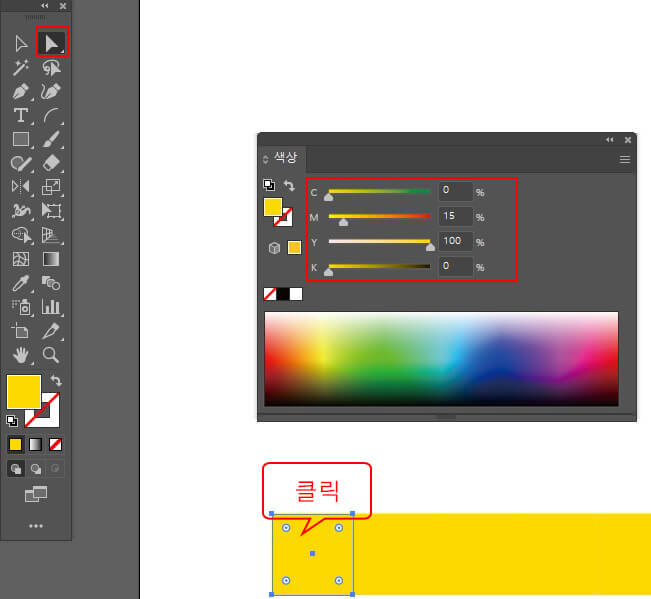Choose the Free Transform tool
The height and width of the screenshot is (599, 651).
coord(51,211)
